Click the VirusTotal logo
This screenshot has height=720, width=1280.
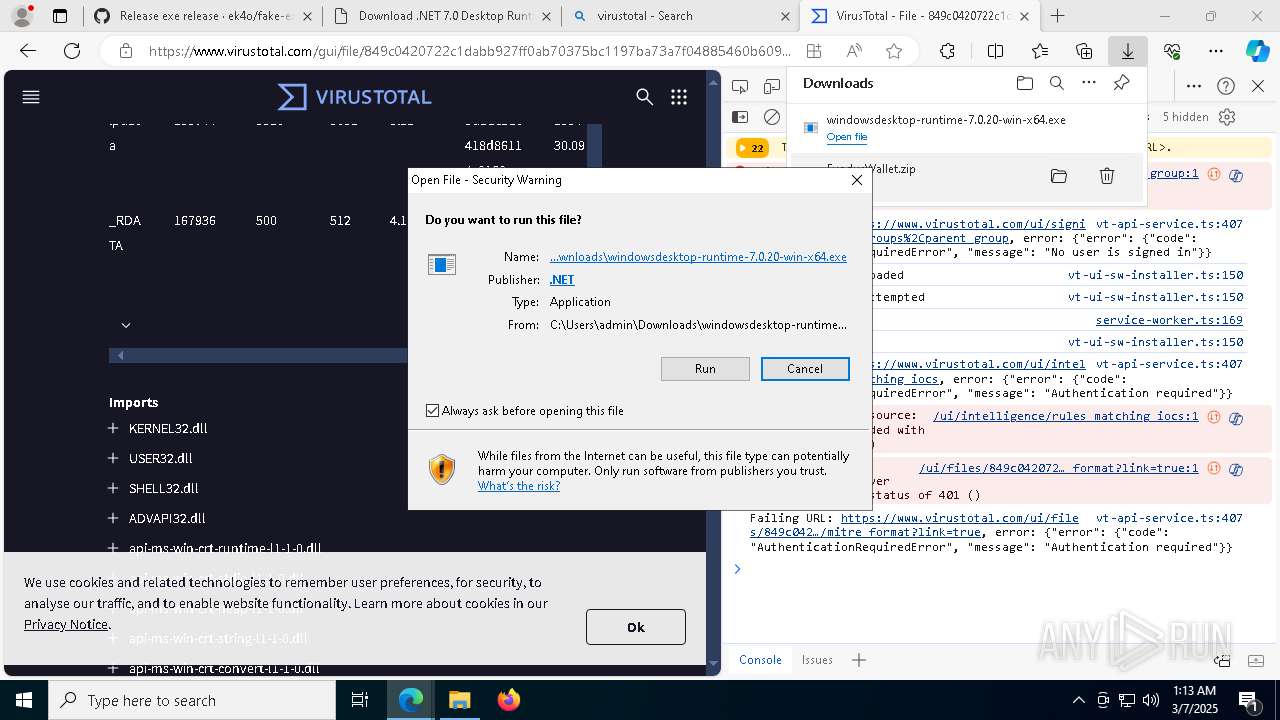coord(355,97)
